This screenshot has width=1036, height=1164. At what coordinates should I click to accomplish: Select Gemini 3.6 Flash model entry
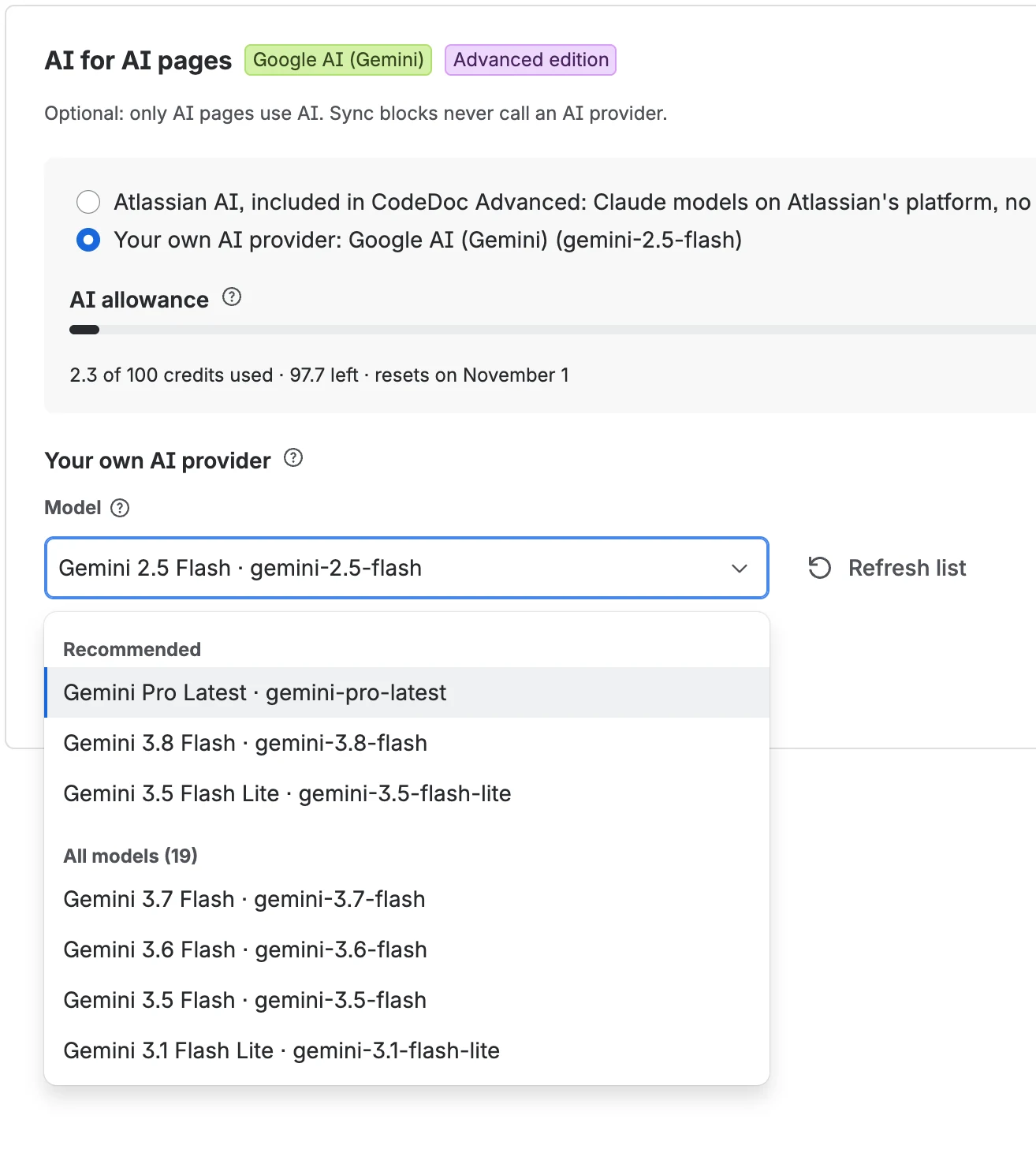[x=407, y=949]
